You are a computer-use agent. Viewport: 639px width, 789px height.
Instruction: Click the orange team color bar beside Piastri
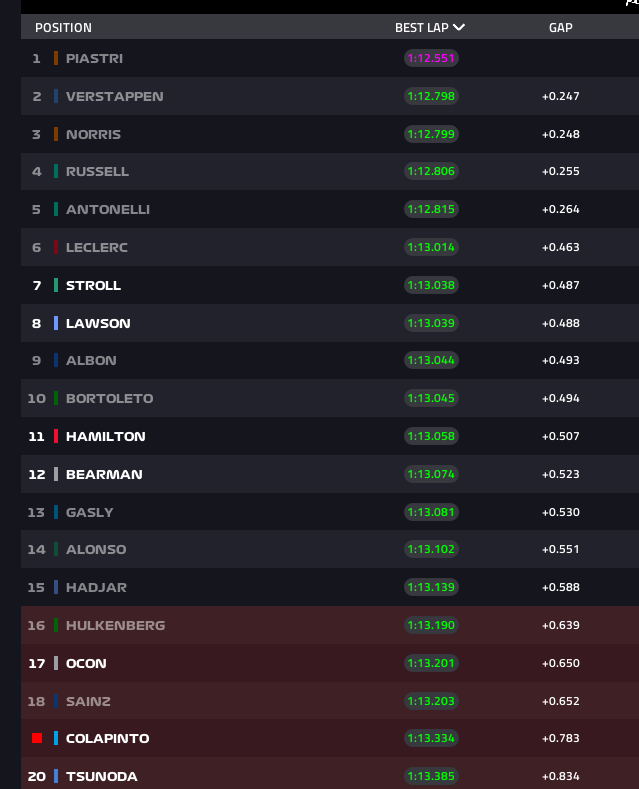pyautogui.click(x=56, y=58)
